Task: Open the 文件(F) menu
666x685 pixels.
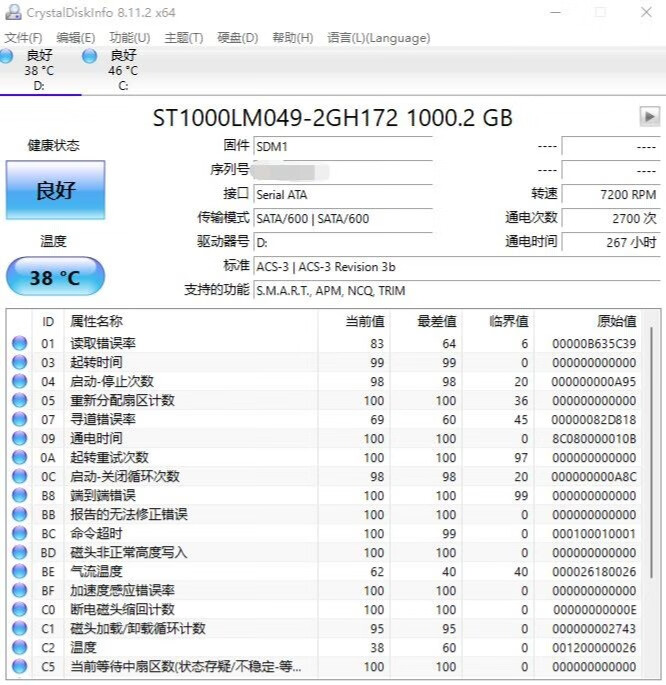Action: [24, 38]
